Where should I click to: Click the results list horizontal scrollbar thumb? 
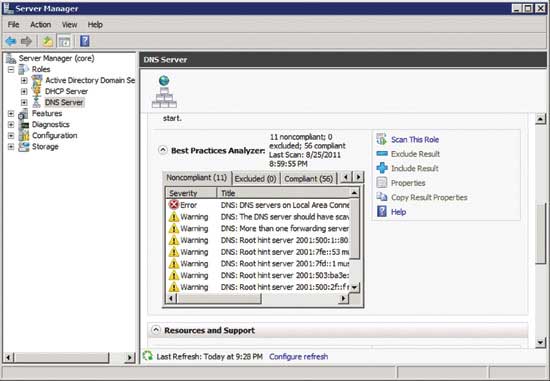click(x=219, y=299)
